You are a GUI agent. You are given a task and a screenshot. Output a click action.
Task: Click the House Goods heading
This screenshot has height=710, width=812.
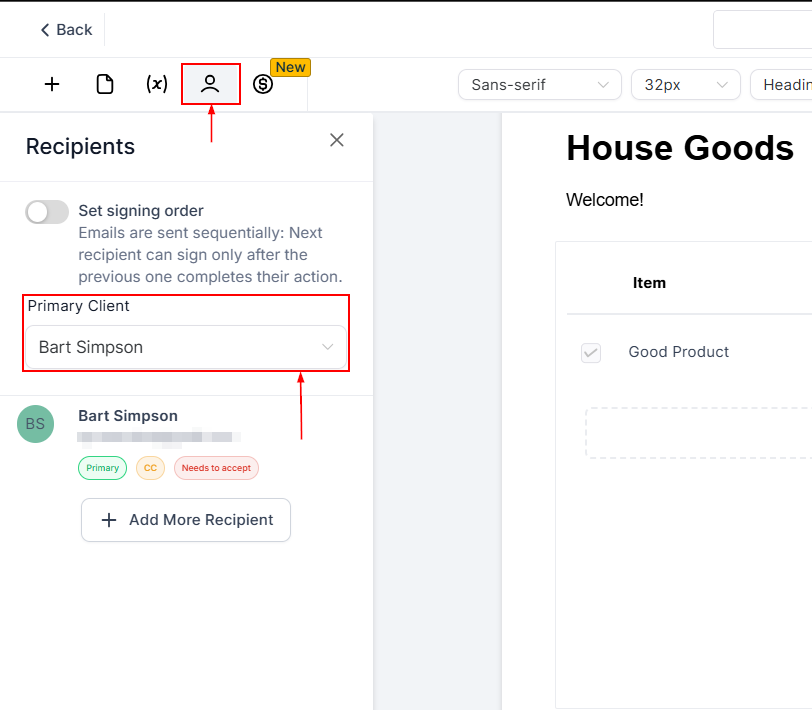680,148
